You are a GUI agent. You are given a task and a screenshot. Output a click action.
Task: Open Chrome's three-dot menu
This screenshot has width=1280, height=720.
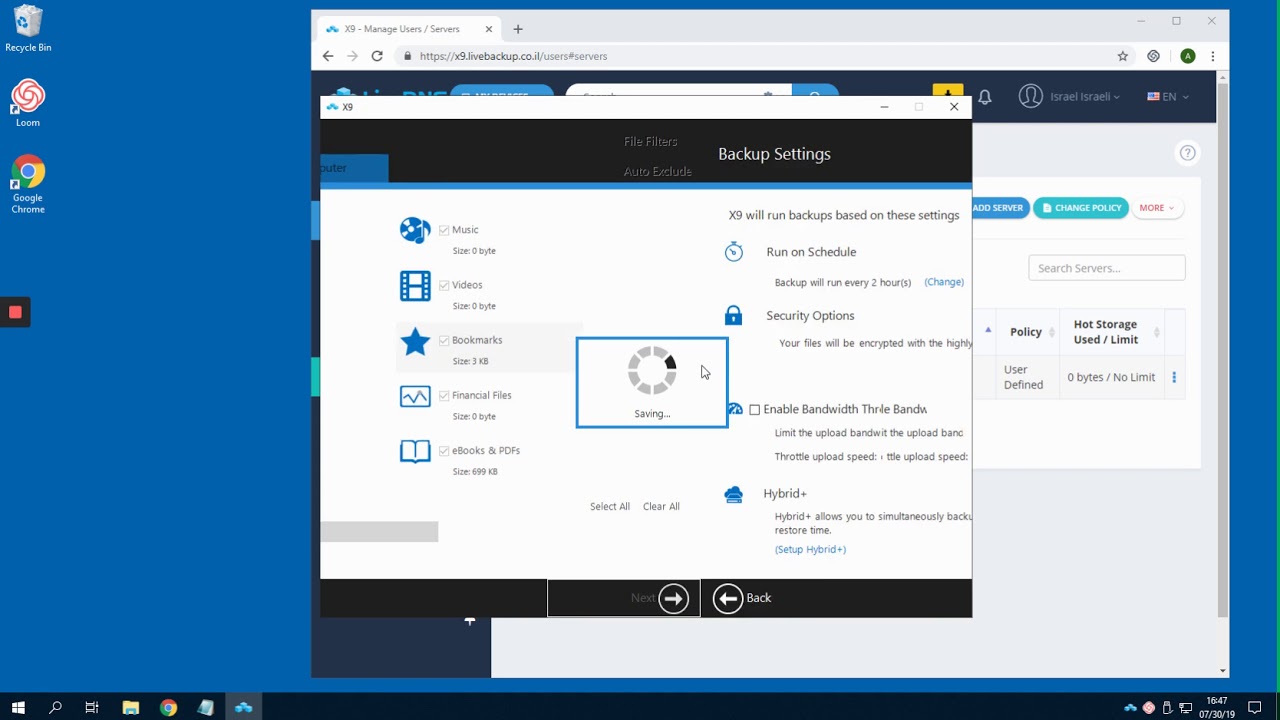point(1213,56)
